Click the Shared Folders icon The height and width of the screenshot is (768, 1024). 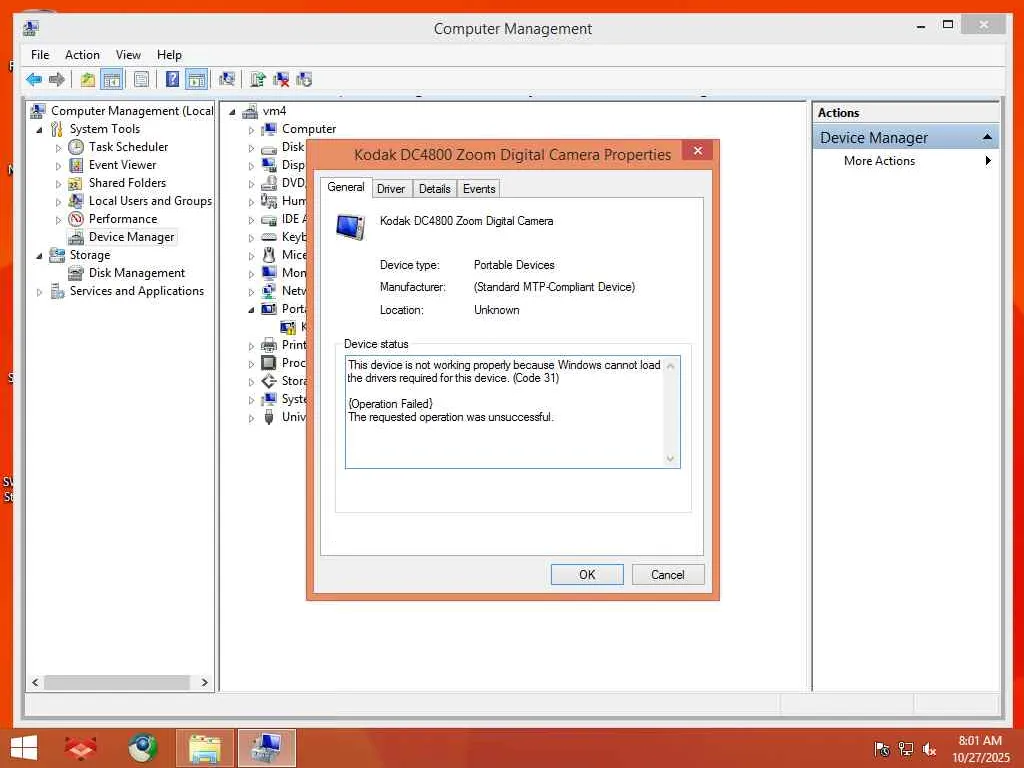tap(76, 183)
